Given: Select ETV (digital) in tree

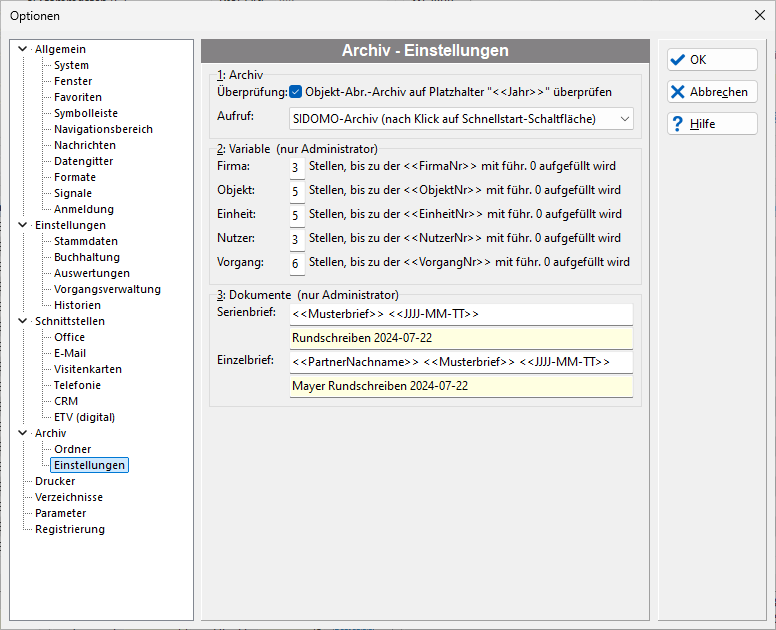Looking at the screenshot, I should [x=85, y=417].
